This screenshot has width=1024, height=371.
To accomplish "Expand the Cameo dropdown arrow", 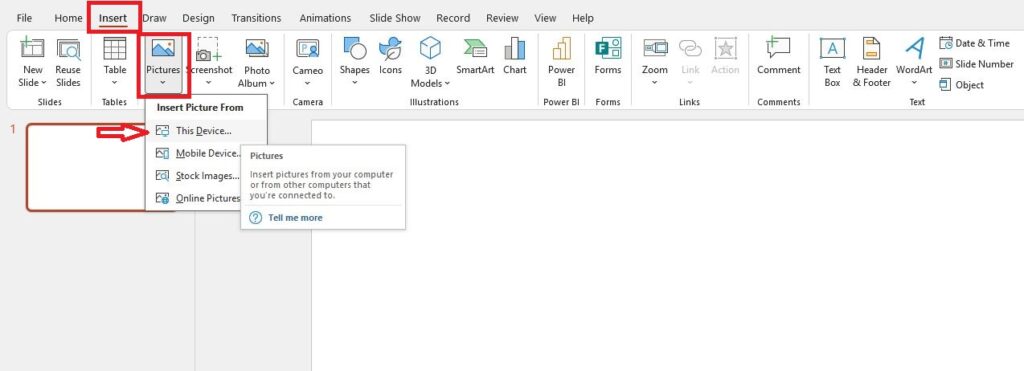I will click(308, 83).
